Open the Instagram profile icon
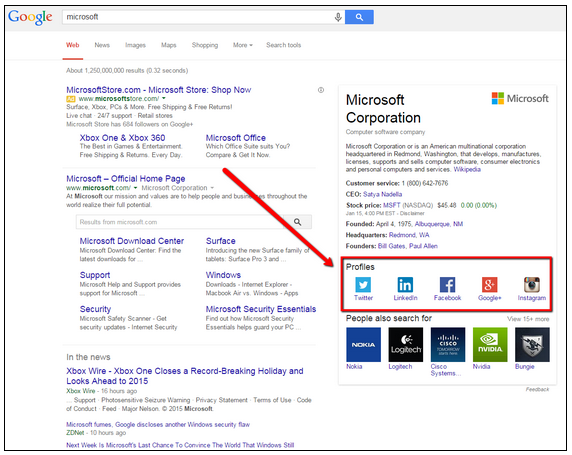 [x=532, y=285]
